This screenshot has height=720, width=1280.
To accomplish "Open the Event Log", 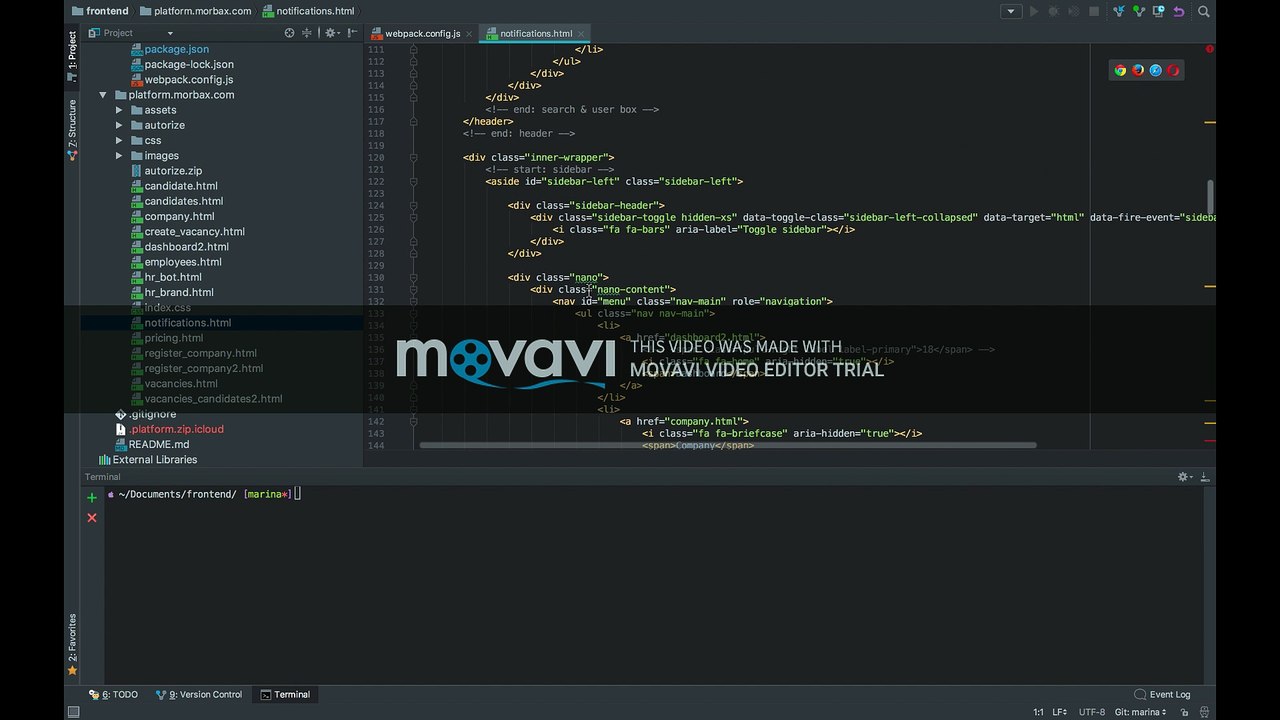I will click(1162, 694).
